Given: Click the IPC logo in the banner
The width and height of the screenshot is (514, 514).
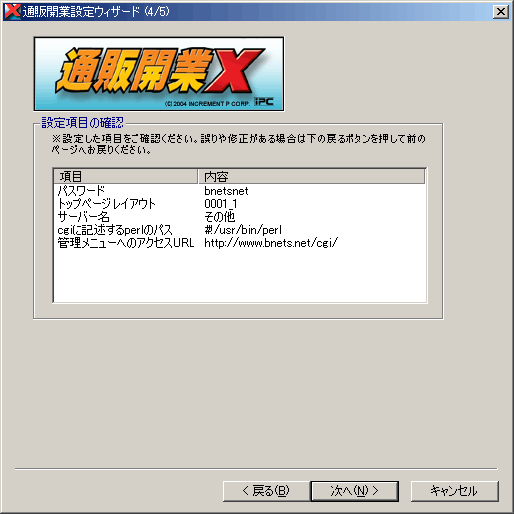Looking at the screenshot, I should 264,102.
